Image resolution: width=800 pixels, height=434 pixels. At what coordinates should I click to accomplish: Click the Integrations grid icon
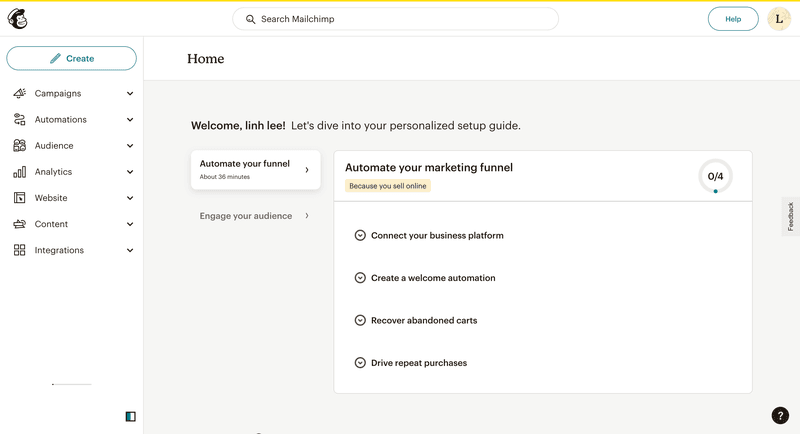[x=20, y=250]
